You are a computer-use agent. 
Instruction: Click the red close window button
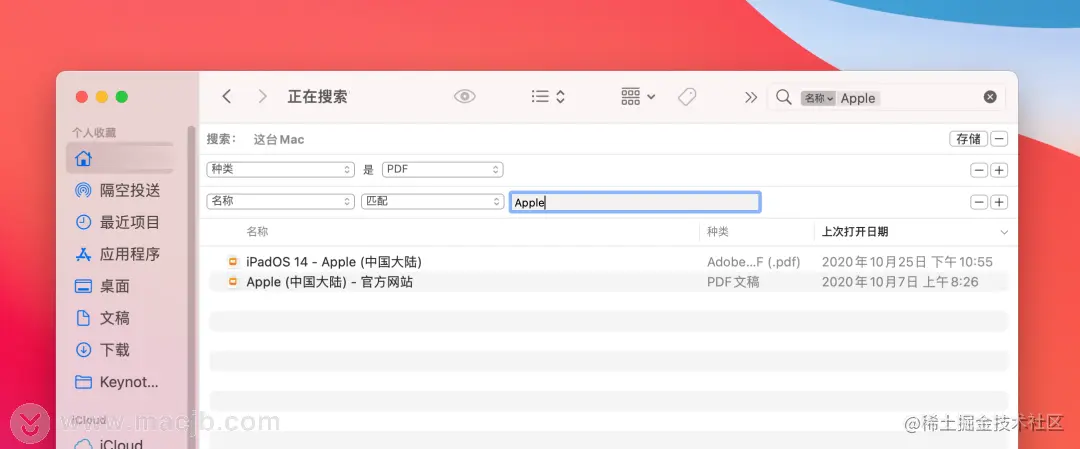pyautogui.click(x=82, y=97)
